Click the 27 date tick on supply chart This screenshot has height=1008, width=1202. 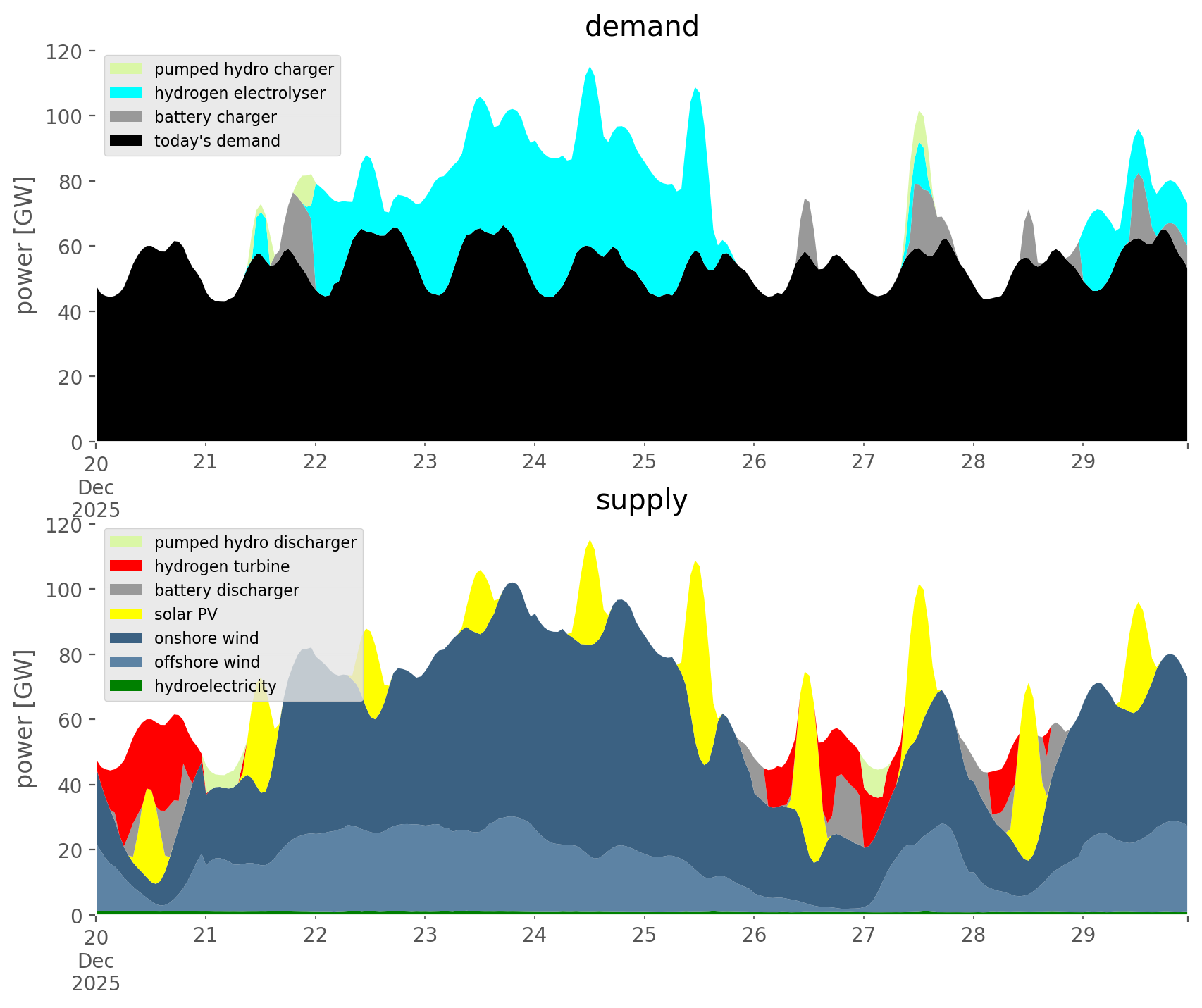pyautogui.click(x=863, y=935)
